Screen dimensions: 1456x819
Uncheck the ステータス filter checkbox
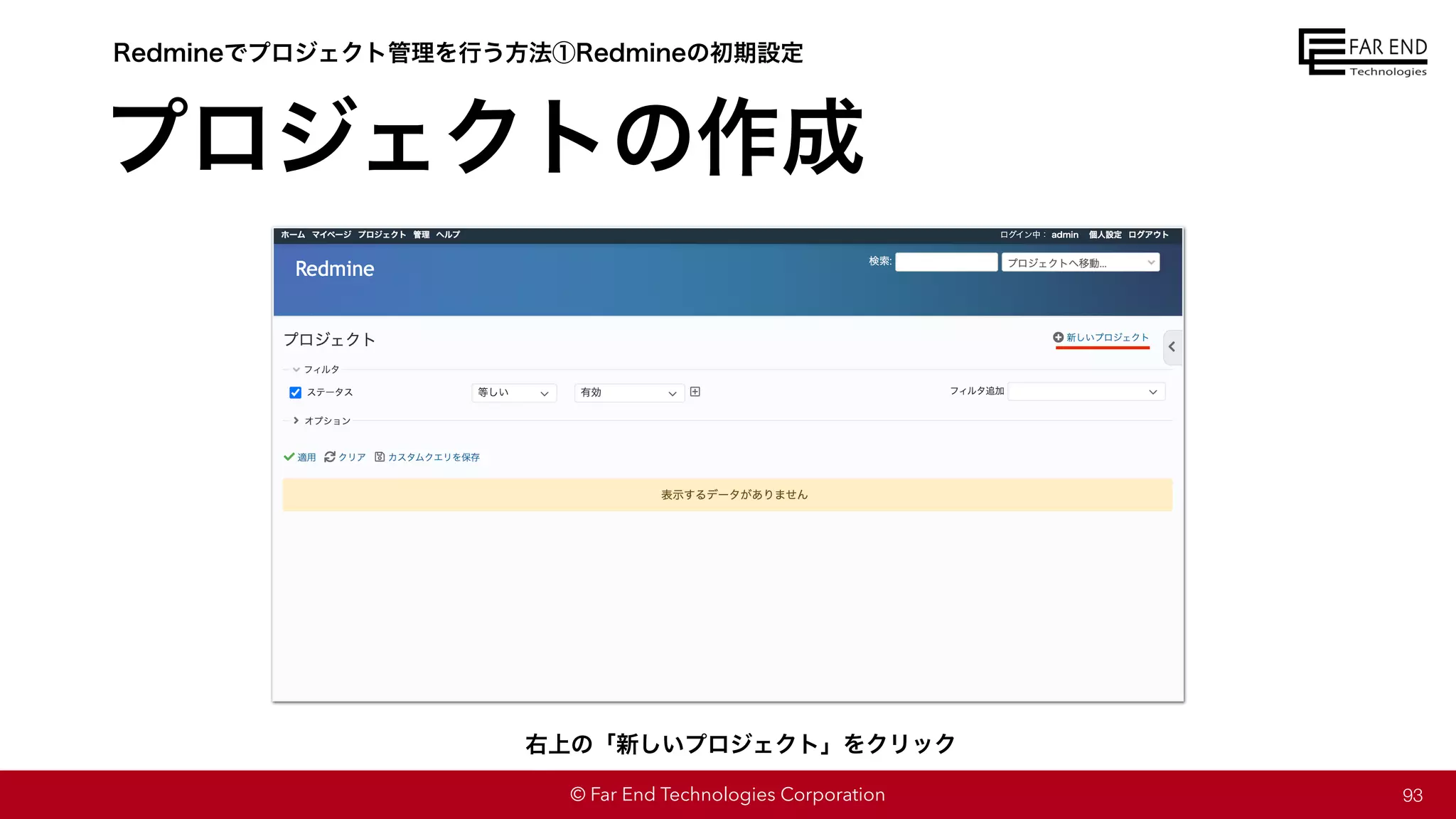(295, 392)
